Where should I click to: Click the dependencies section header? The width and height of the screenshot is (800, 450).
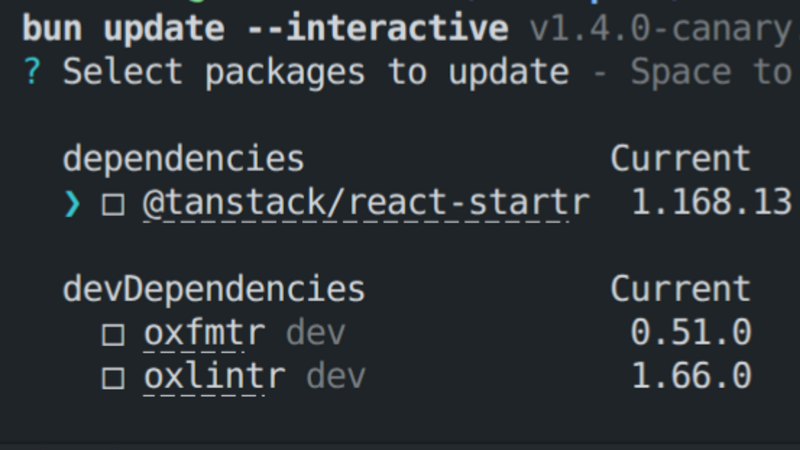pyautogui.click(x=184, y=160)
